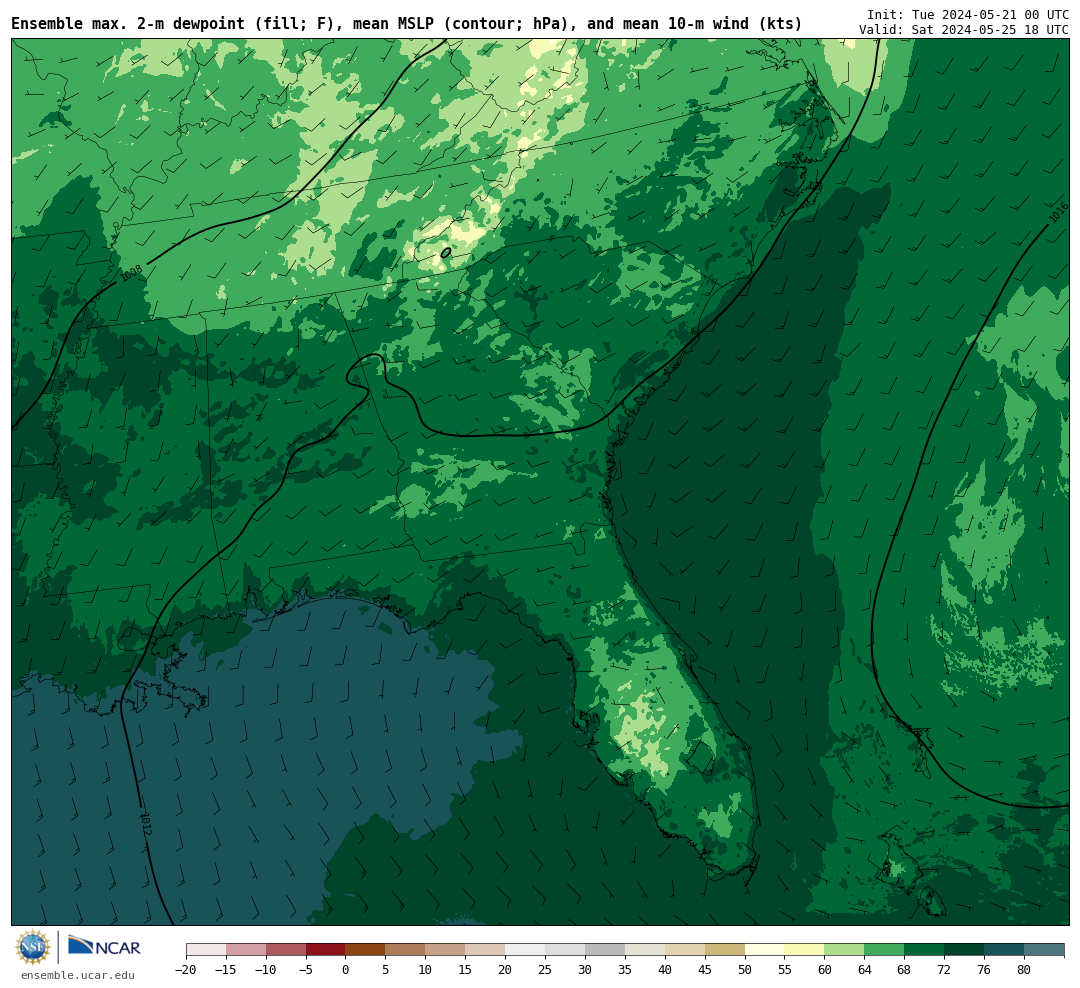Viewport: 1080px width, 988px height.
Task: Click the colorbar tick label 80
Action: click(x=1025, y=969)
